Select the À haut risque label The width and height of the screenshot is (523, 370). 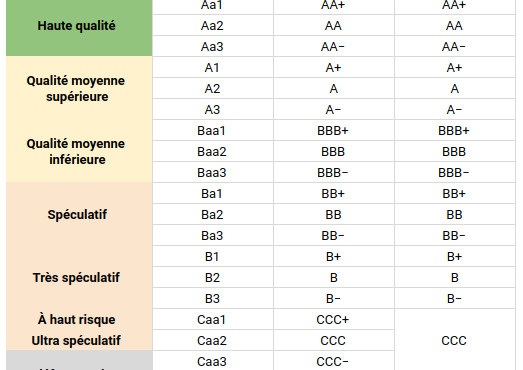[77, 320]
